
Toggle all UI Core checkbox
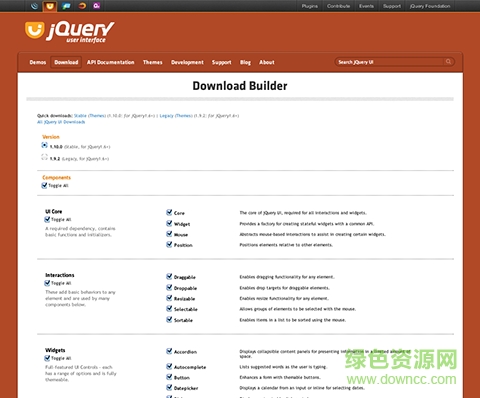point(47,219)
